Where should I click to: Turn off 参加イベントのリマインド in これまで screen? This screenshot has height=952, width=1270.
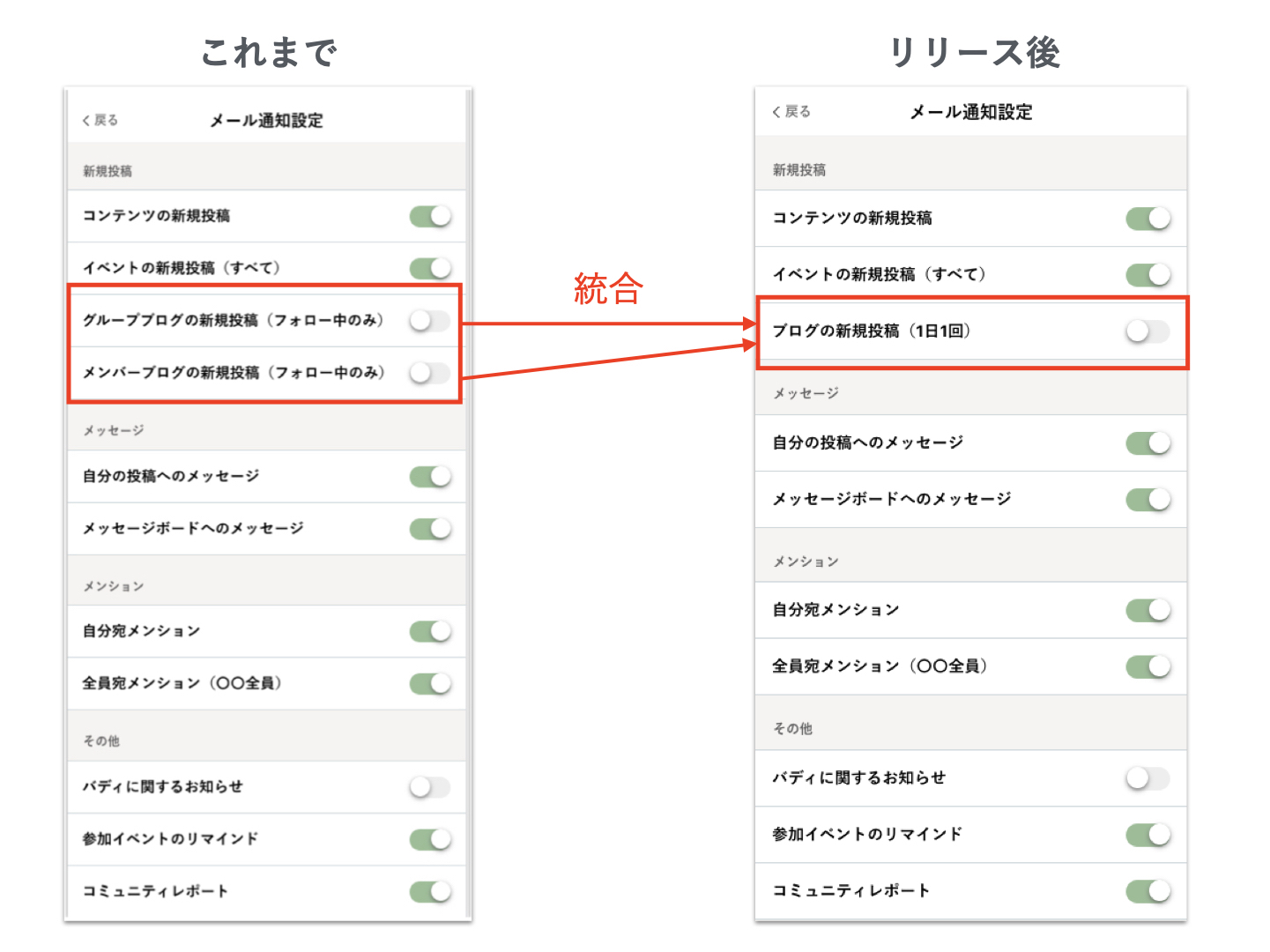click(430, 839)
